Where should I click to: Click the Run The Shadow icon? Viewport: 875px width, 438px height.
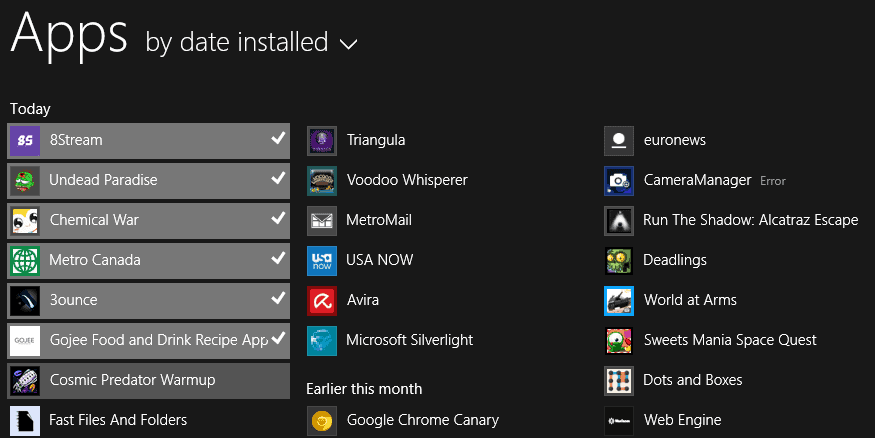click(x=619, y=221)
